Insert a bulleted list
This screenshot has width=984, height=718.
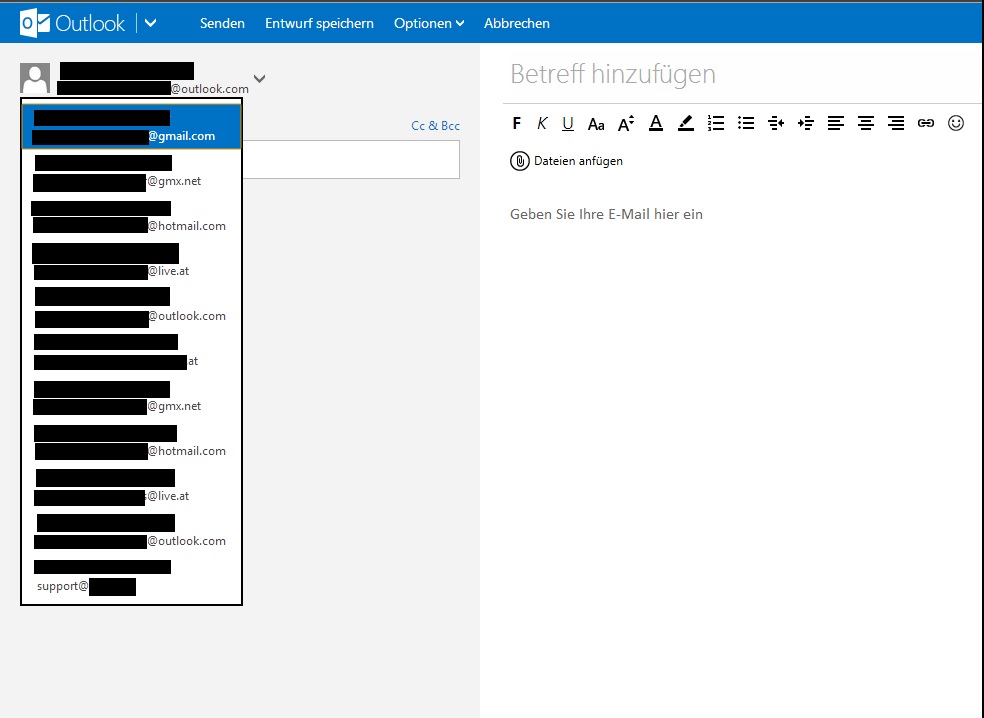point(746,123)
